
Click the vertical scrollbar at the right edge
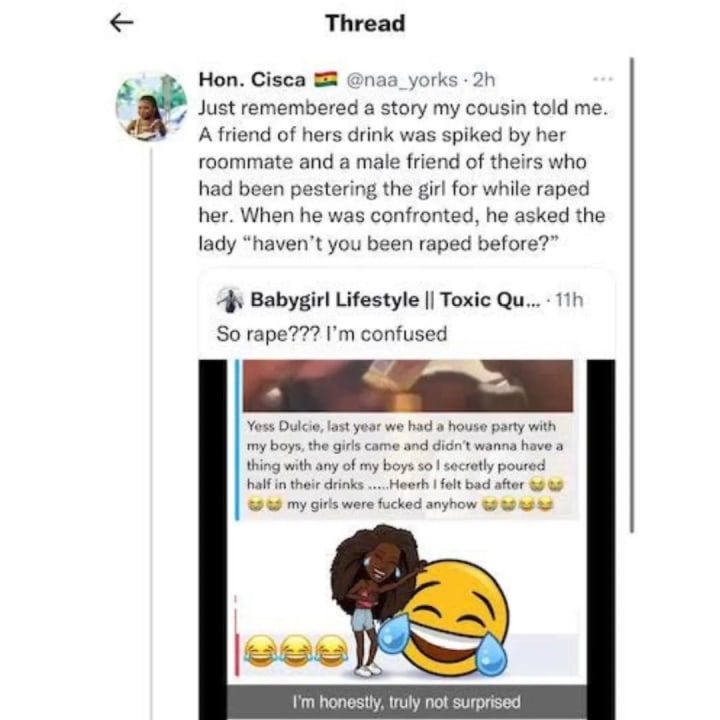(x=632, y=295)
